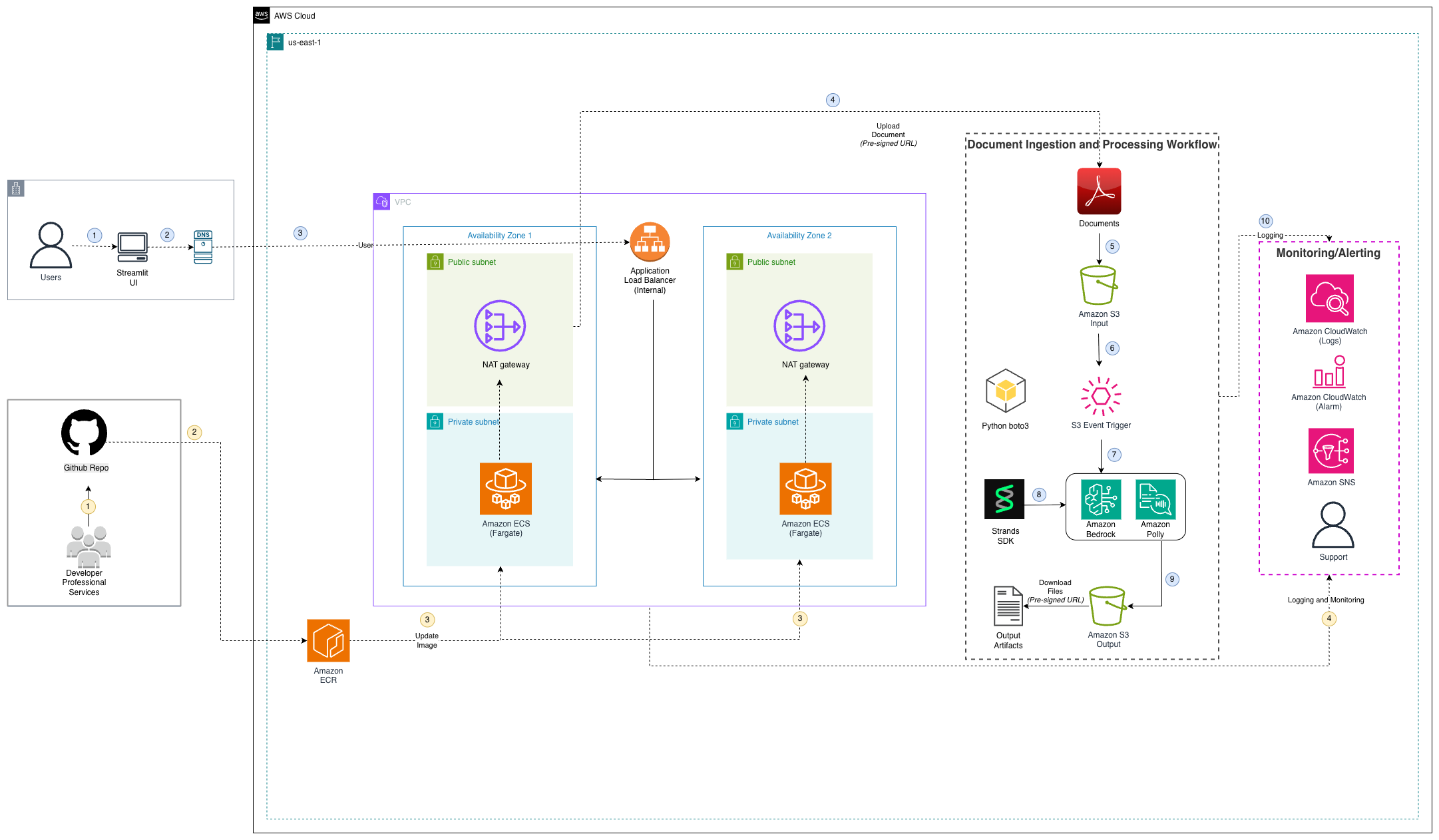
Task: Click the building icon above the Users icon
Action: [16, 188]
